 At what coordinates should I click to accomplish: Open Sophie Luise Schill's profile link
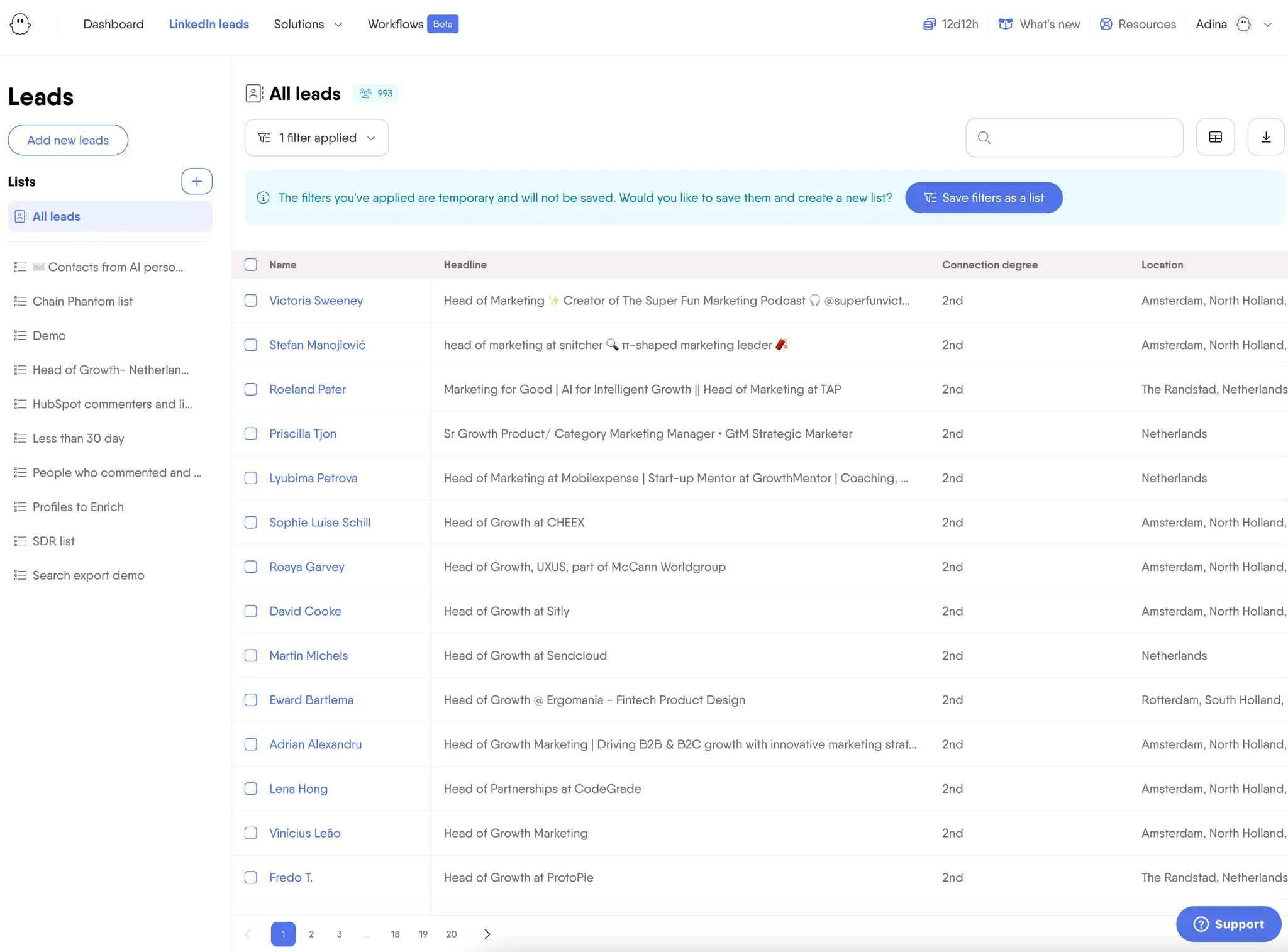(319, 523)
